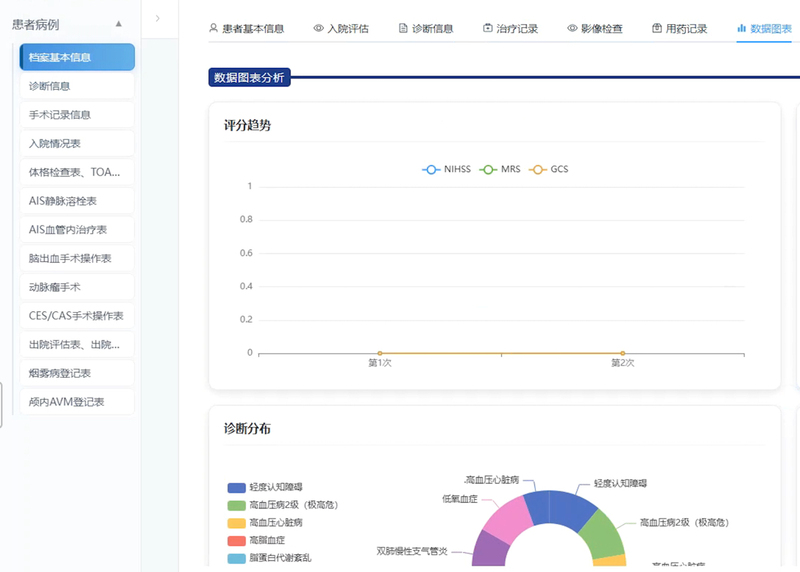Switch to the 治疗记录 tab
Image resolution: width=800 pixels, height=572 pixels.
(x=511, y=29)
